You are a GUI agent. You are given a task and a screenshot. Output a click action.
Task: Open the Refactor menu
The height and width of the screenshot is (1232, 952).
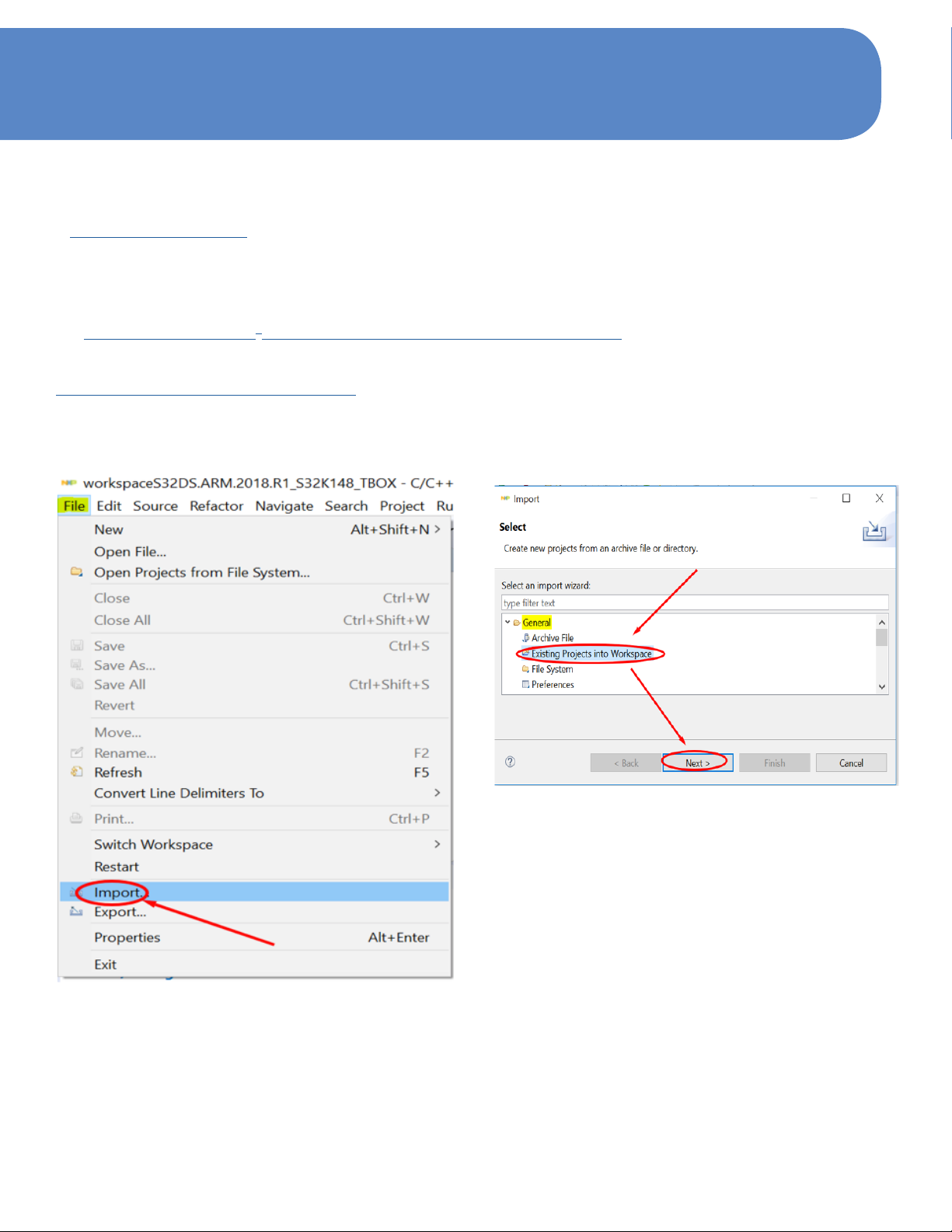tap(217, 506)
